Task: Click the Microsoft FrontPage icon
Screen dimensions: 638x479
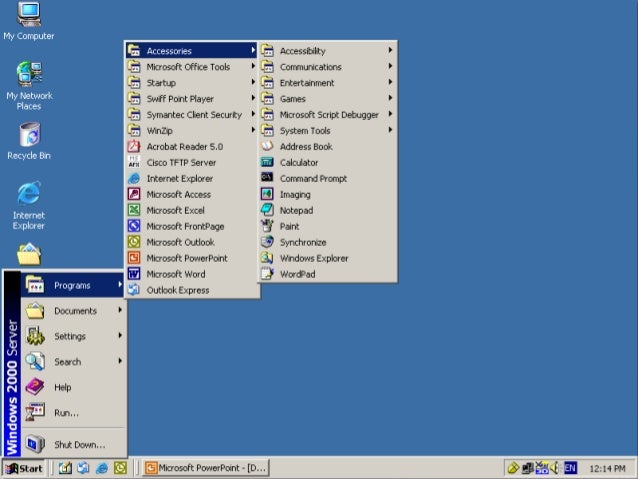Action: pyautogui.click(x=134, y=226)
